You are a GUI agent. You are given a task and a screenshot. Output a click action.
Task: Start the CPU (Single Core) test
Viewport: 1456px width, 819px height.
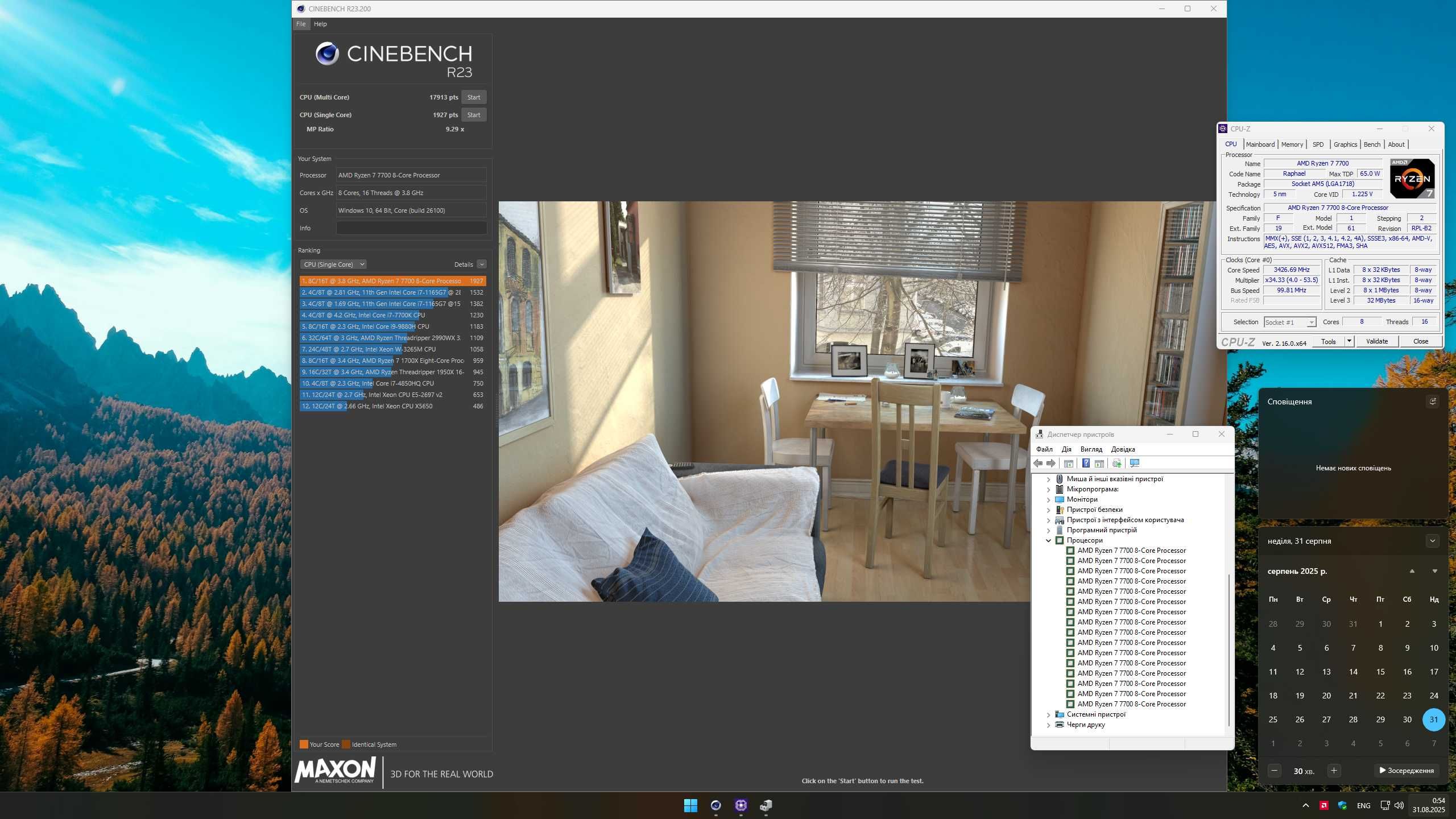pyautogui.click(x=474, y=115)
